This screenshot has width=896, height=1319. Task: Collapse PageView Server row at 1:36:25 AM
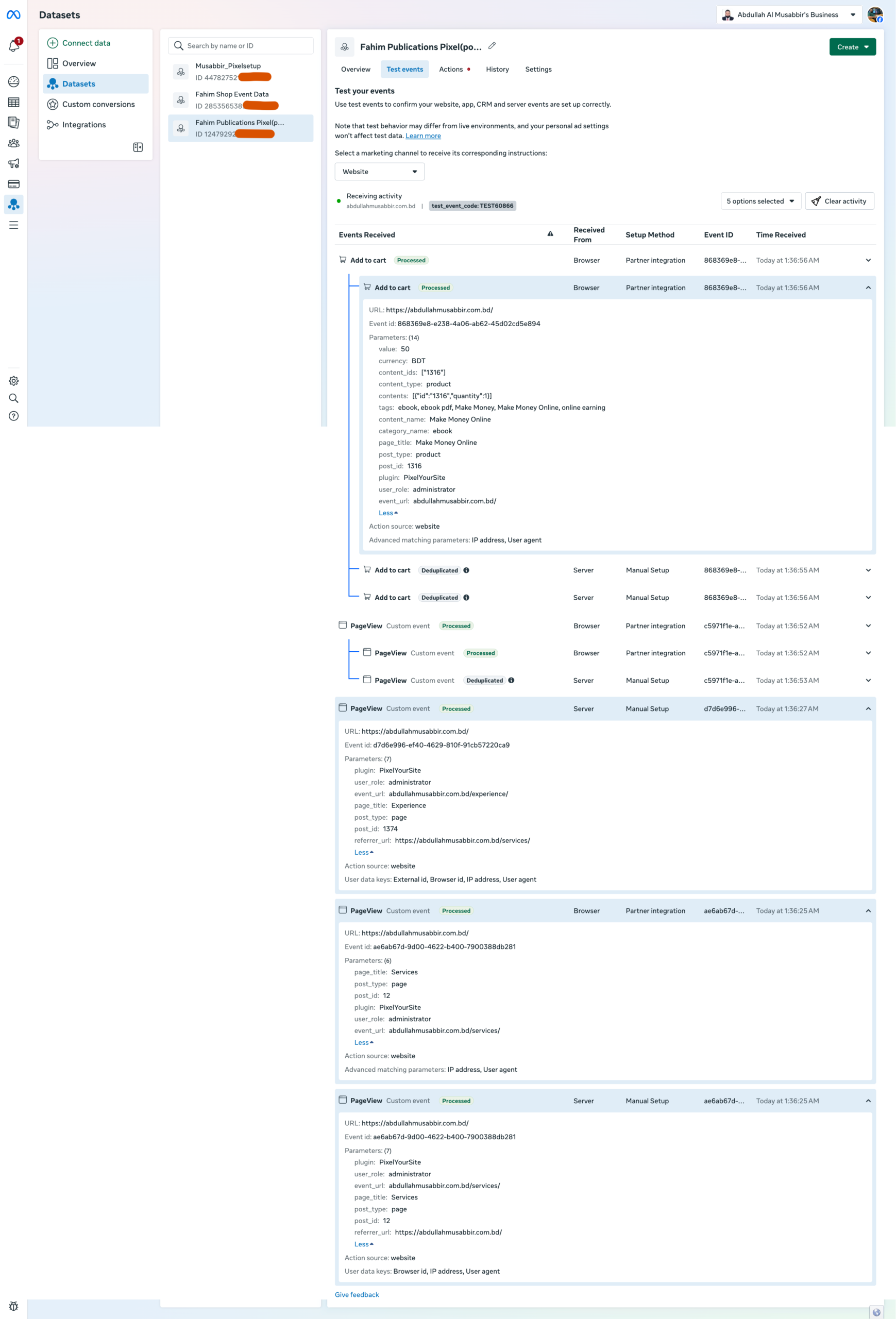click(x=868, y=1101)
